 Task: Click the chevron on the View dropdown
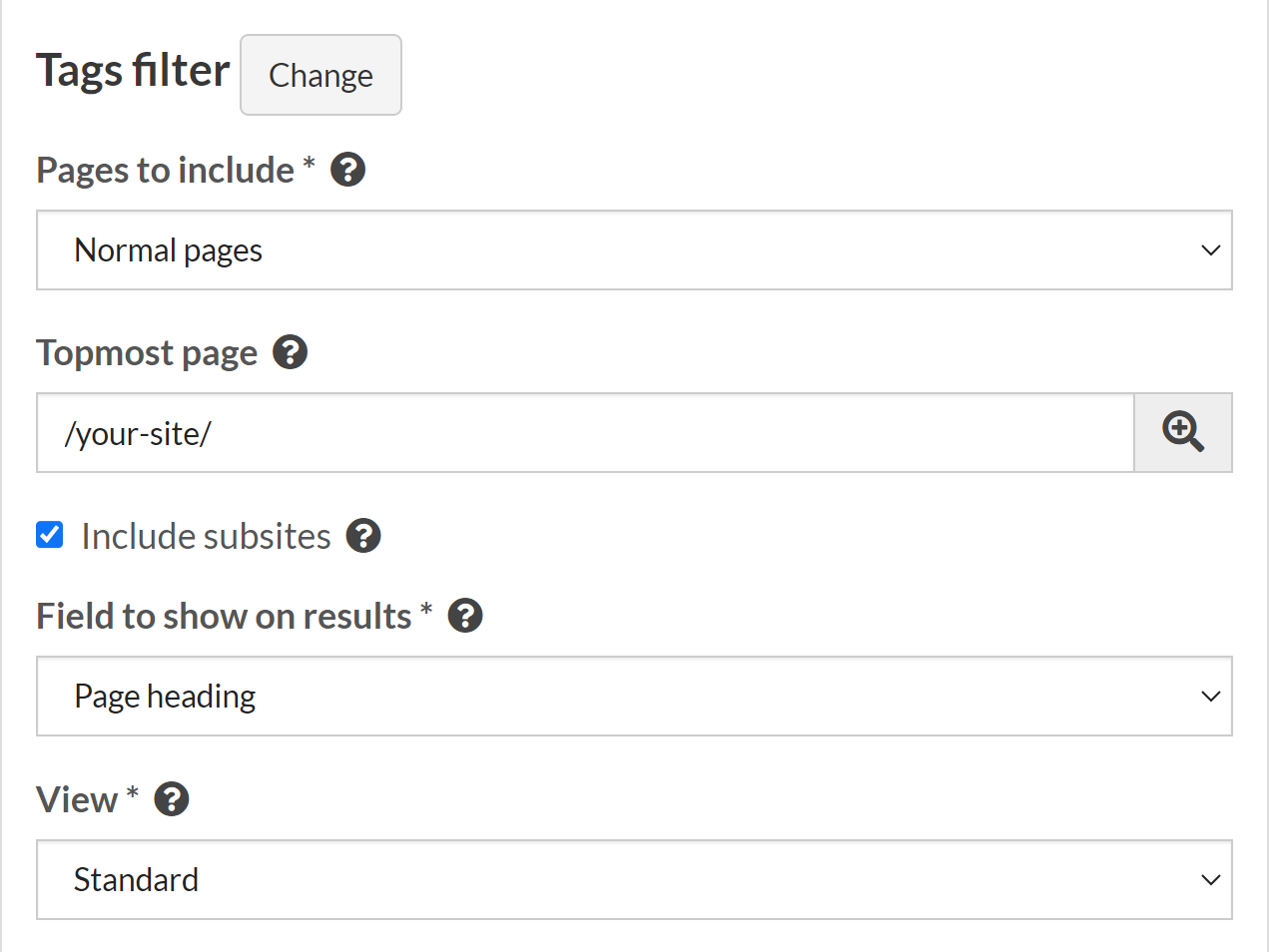[x=1210, y=879]
